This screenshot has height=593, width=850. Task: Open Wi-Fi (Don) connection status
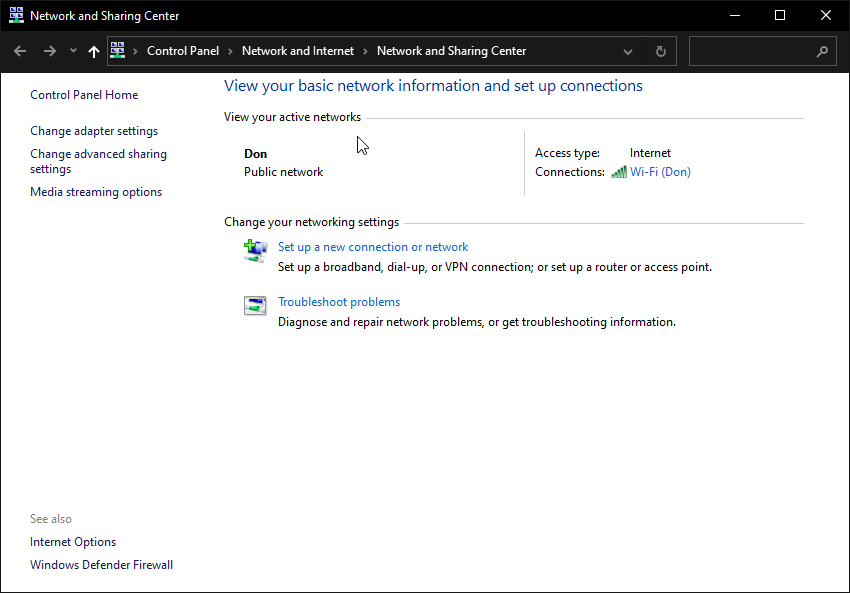point(660,172)
